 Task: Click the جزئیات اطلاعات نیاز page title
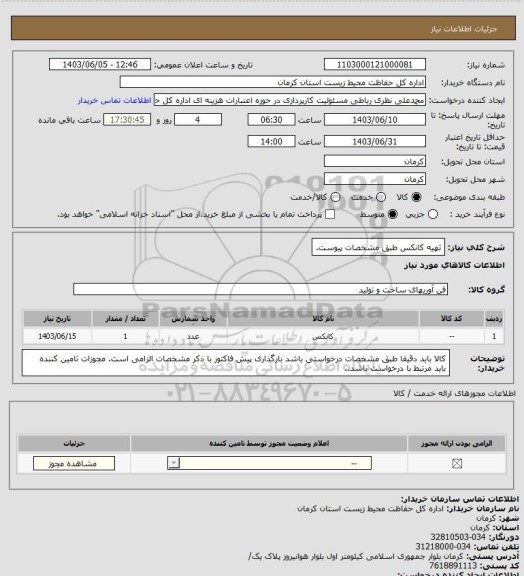(464, 29)
